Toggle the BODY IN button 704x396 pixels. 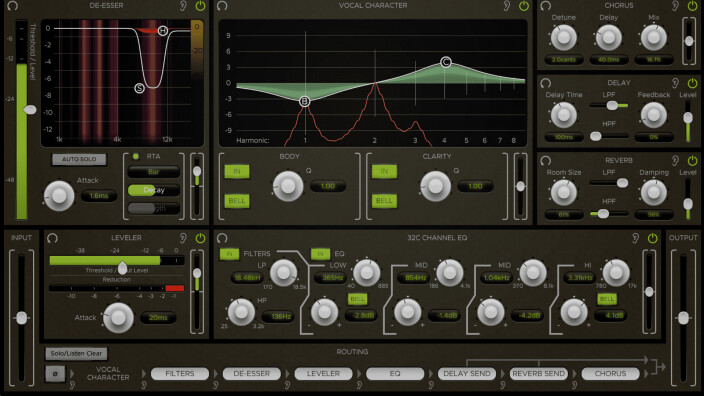[x=237, y=171]
